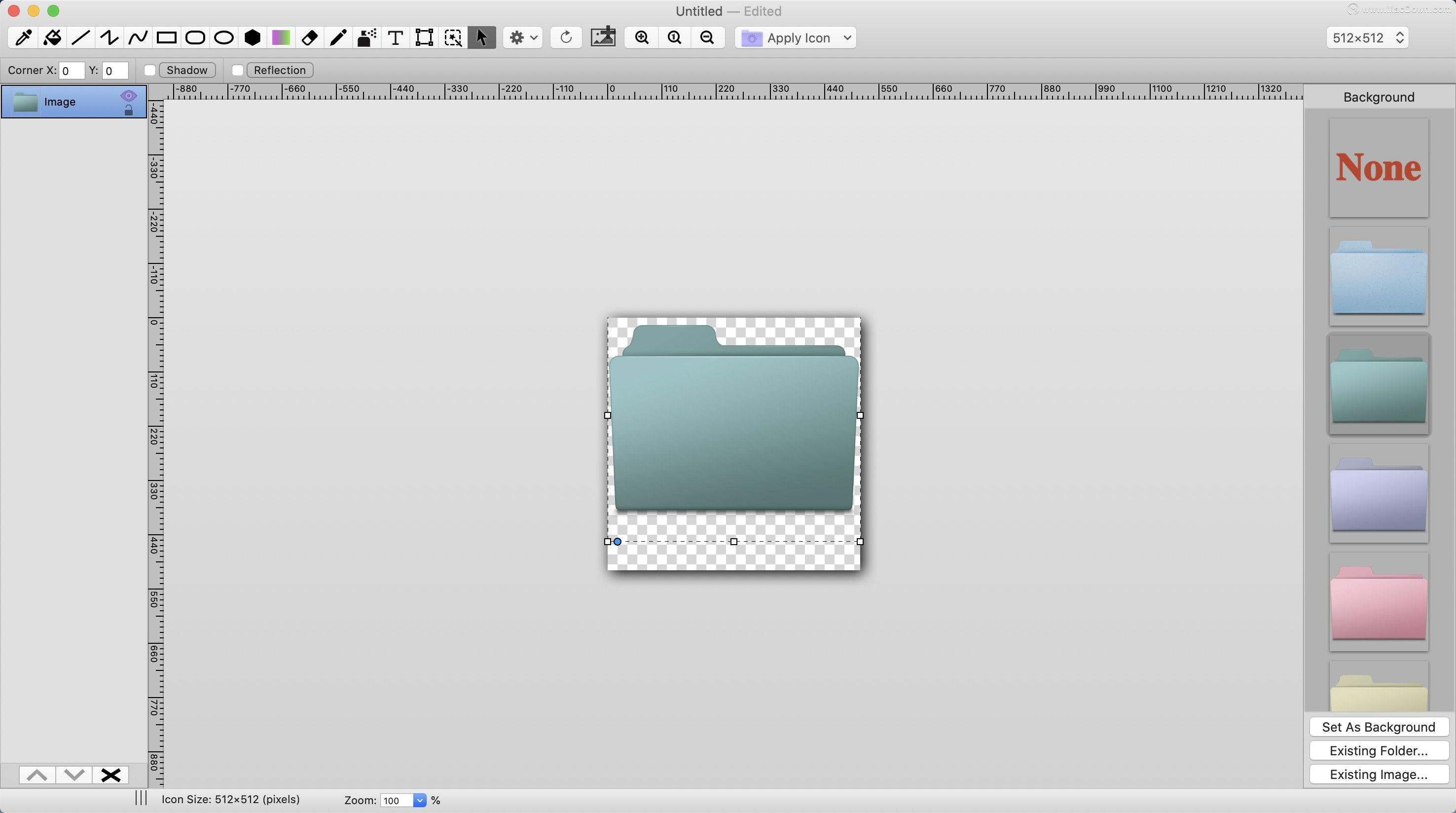Zoom out with the minus magnifier
This screenshot has height=813, width=1456.
click(x=707, y=38)
